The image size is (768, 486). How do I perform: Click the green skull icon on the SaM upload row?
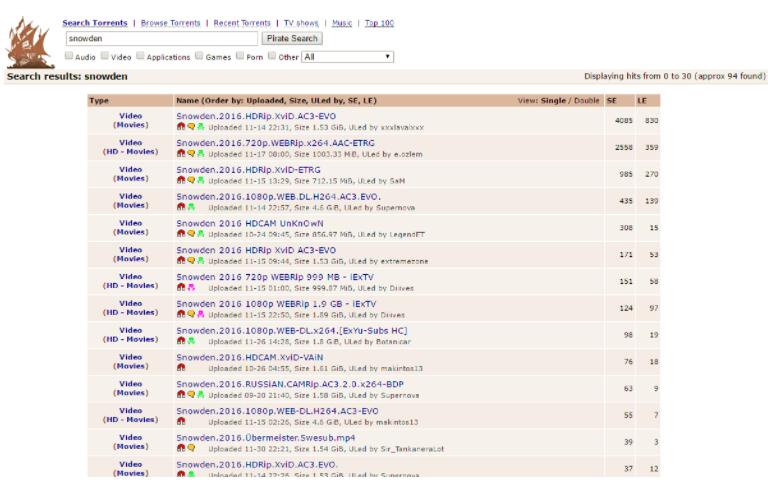pos(200,180)
